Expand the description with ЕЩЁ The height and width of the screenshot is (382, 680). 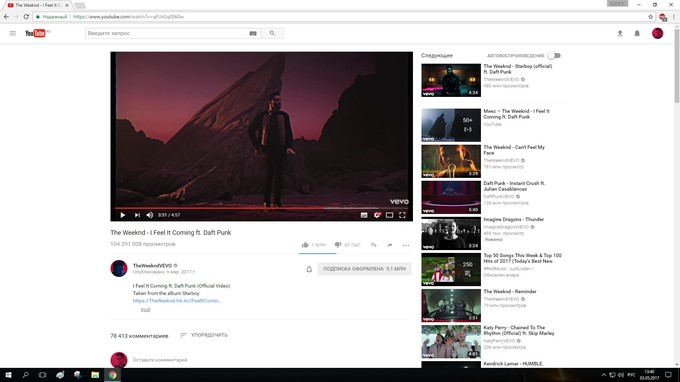(x=146, y=310)
